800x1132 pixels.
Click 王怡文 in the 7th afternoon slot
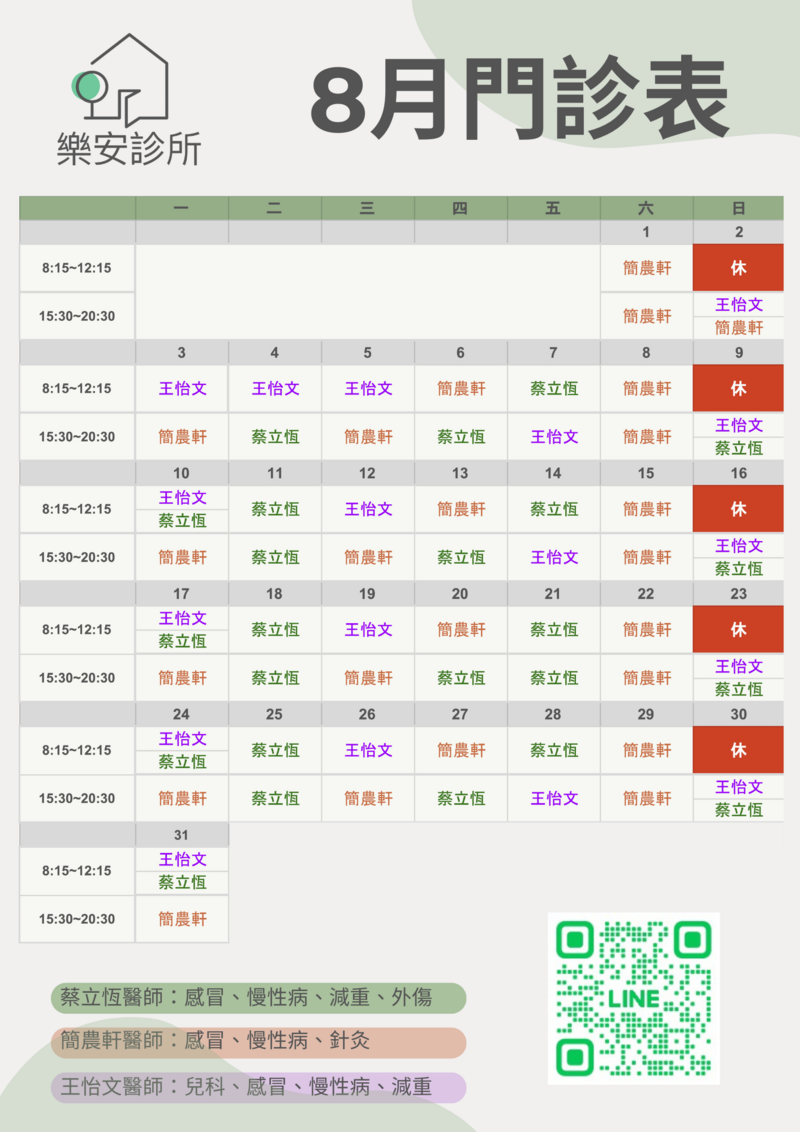[555, 437]
